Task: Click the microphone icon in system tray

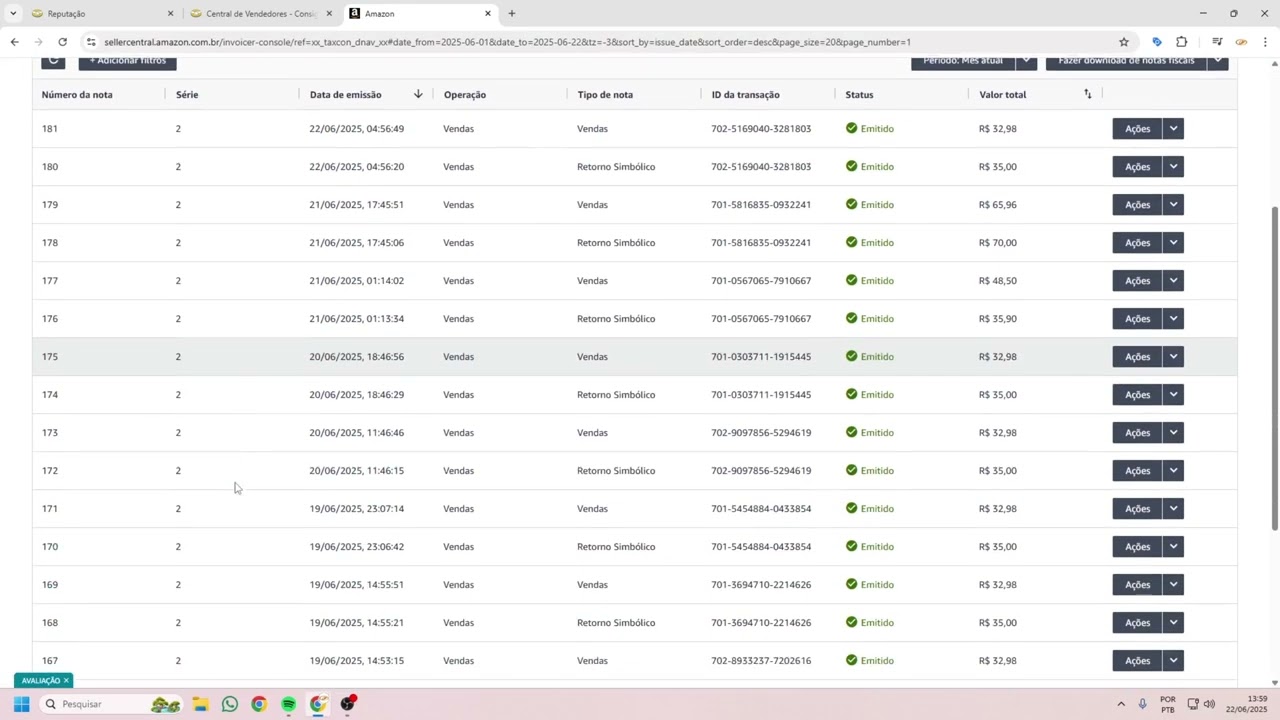Action: coord(1142,704)
